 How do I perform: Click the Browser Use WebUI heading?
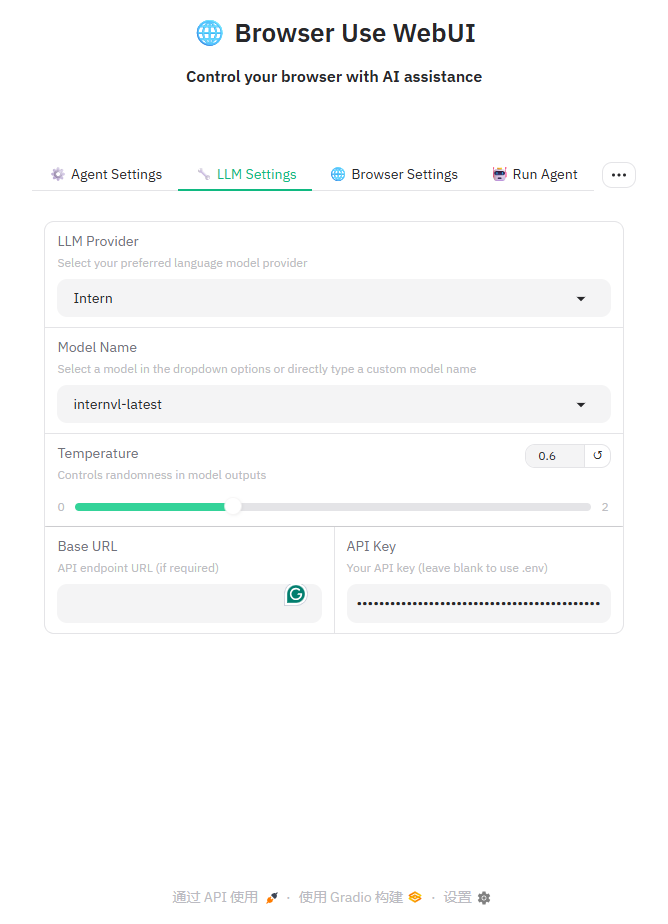(355, 33)
